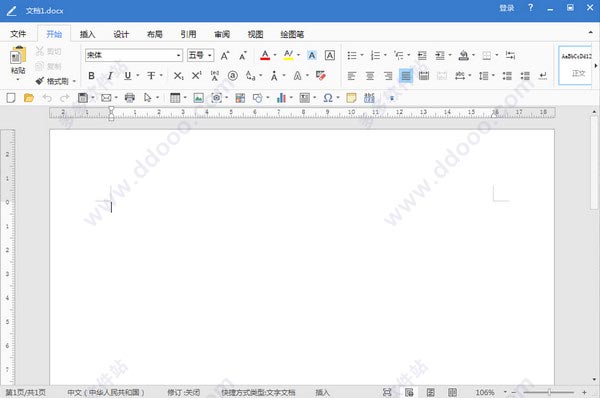Click the 登录 login button
The image size is (600, 398).
[x=507, y=8]
